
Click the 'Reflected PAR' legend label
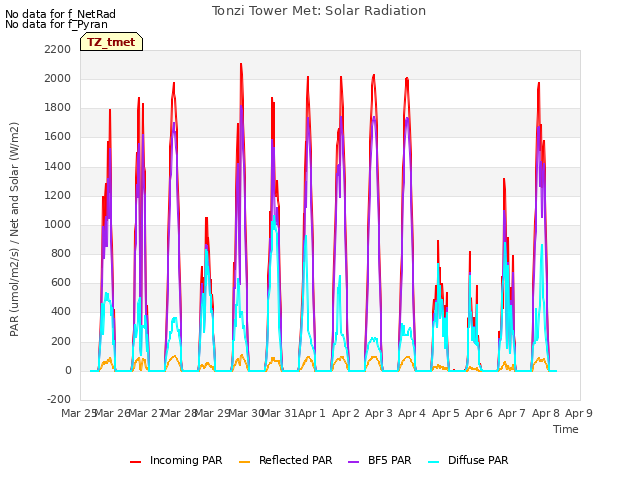[296, 460]
